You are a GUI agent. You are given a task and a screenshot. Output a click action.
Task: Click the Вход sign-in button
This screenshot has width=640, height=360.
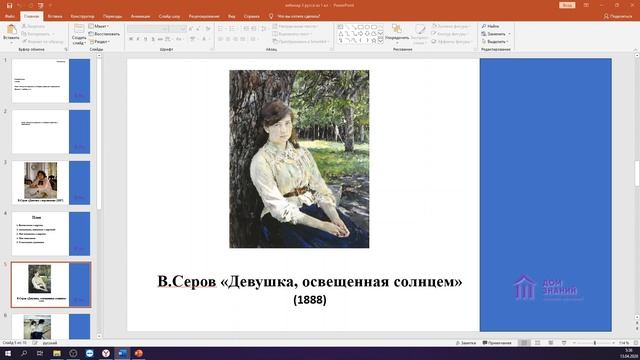567,5
